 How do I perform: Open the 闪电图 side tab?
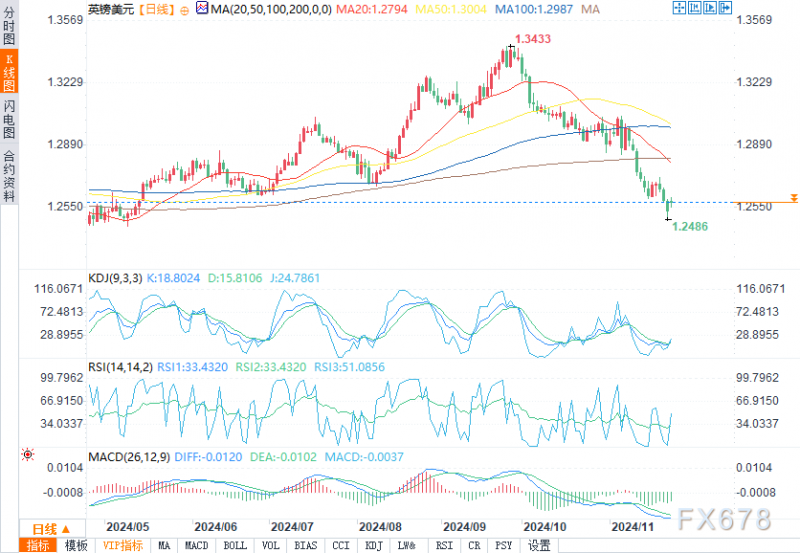tap(9, 120)
